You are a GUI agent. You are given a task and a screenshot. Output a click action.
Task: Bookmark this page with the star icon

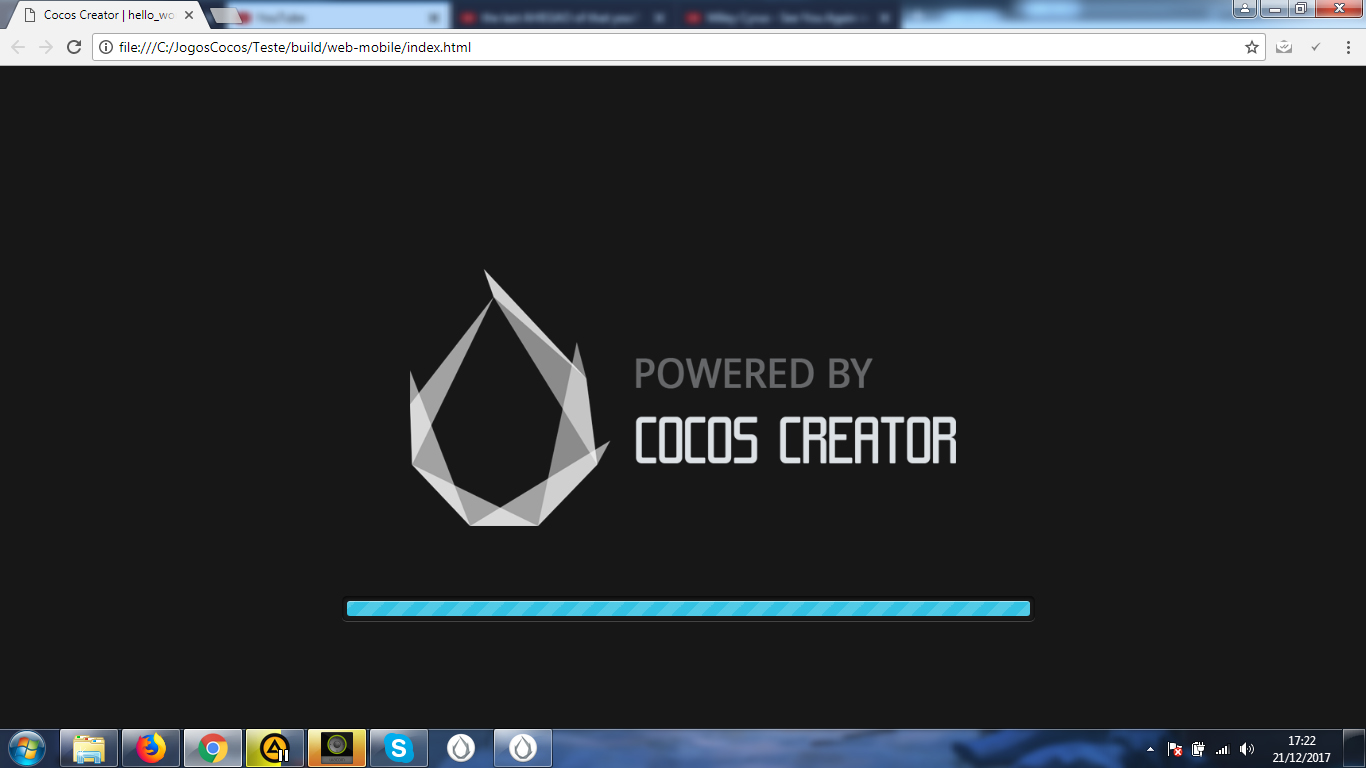click(1251, 47)
